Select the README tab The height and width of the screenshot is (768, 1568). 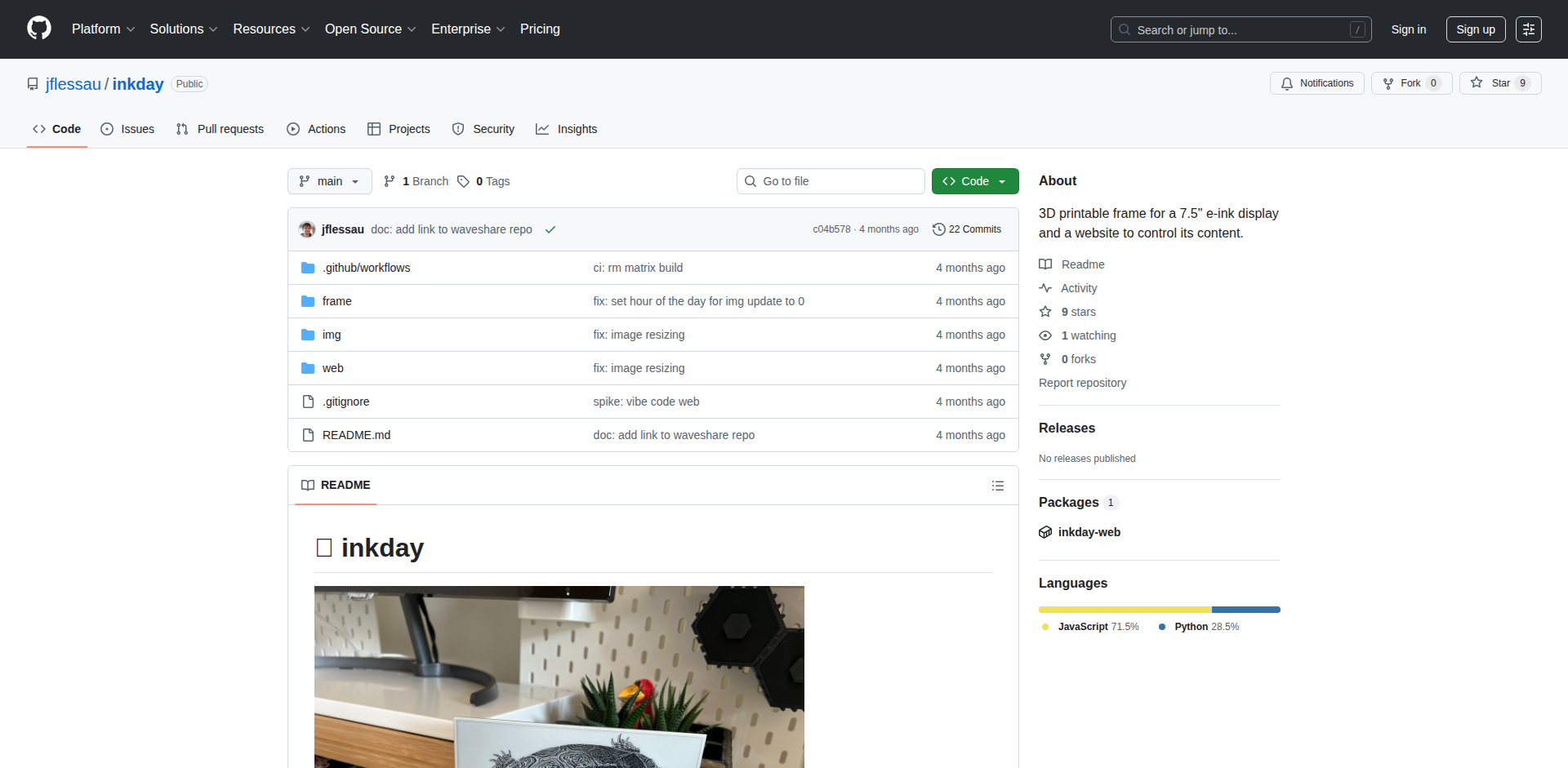[336, 485]
